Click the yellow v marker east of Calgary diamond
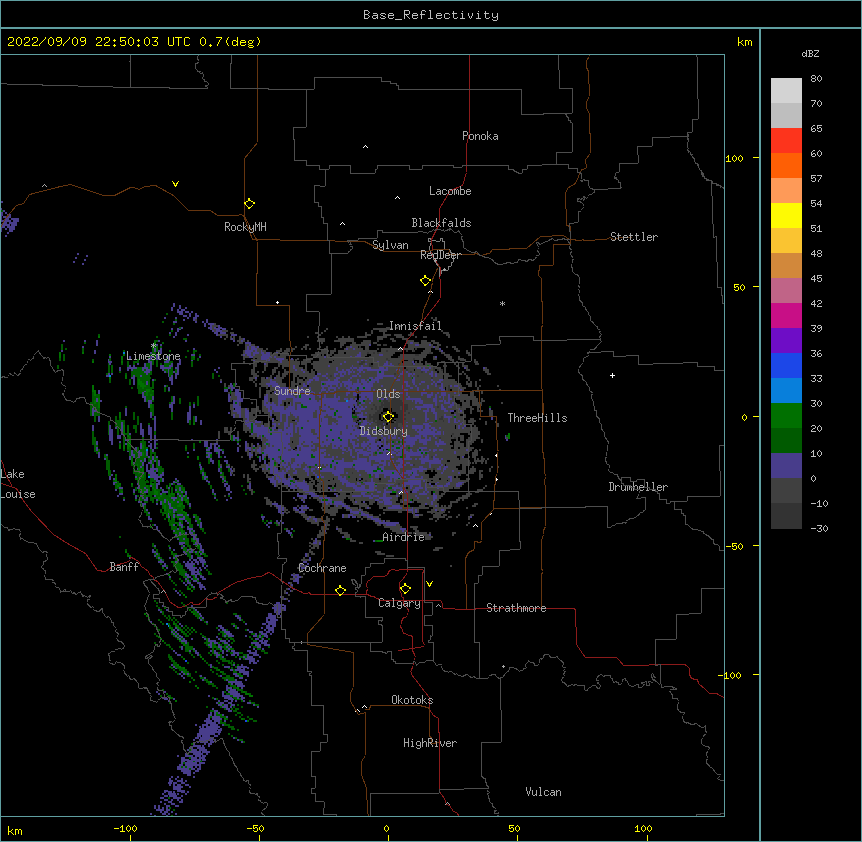 429,584
